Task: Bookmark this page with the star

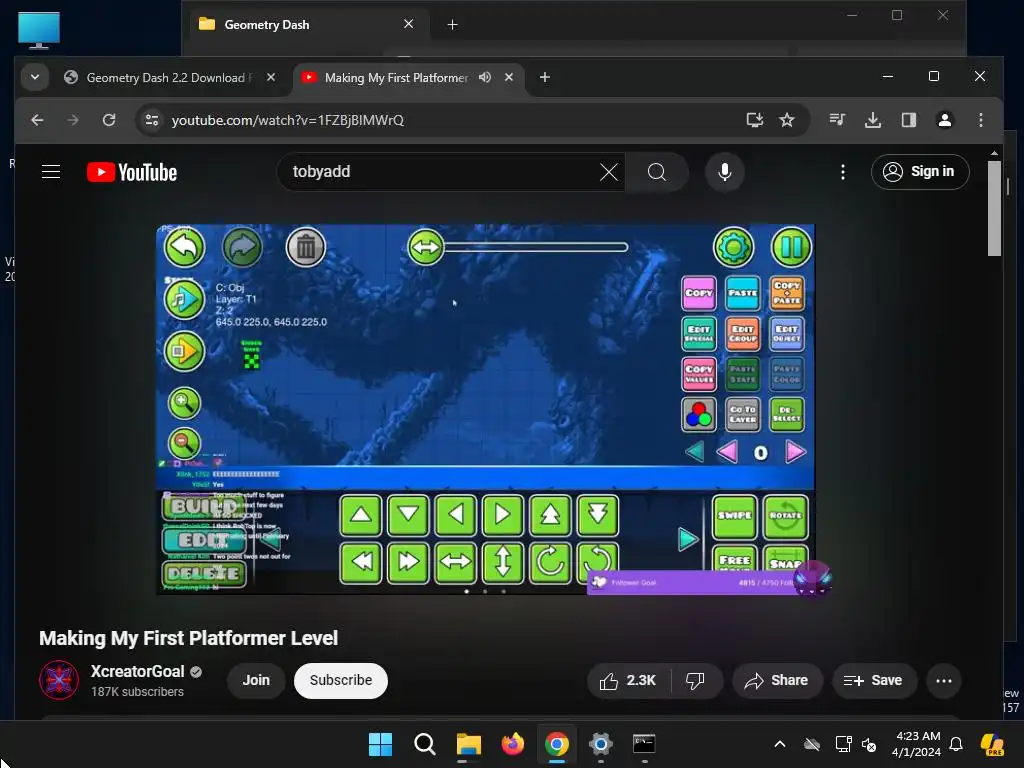Action: pyautogui.click(x=787, y=120)
